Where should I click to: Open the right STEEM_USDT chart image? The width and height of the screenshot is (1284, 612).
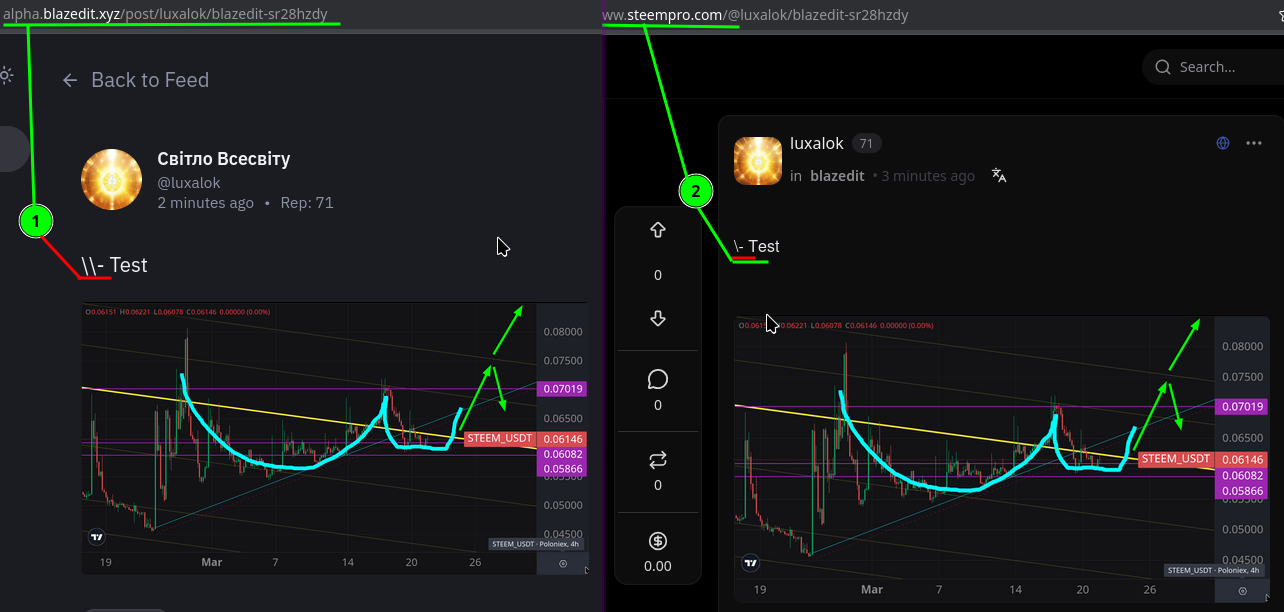1001,459
